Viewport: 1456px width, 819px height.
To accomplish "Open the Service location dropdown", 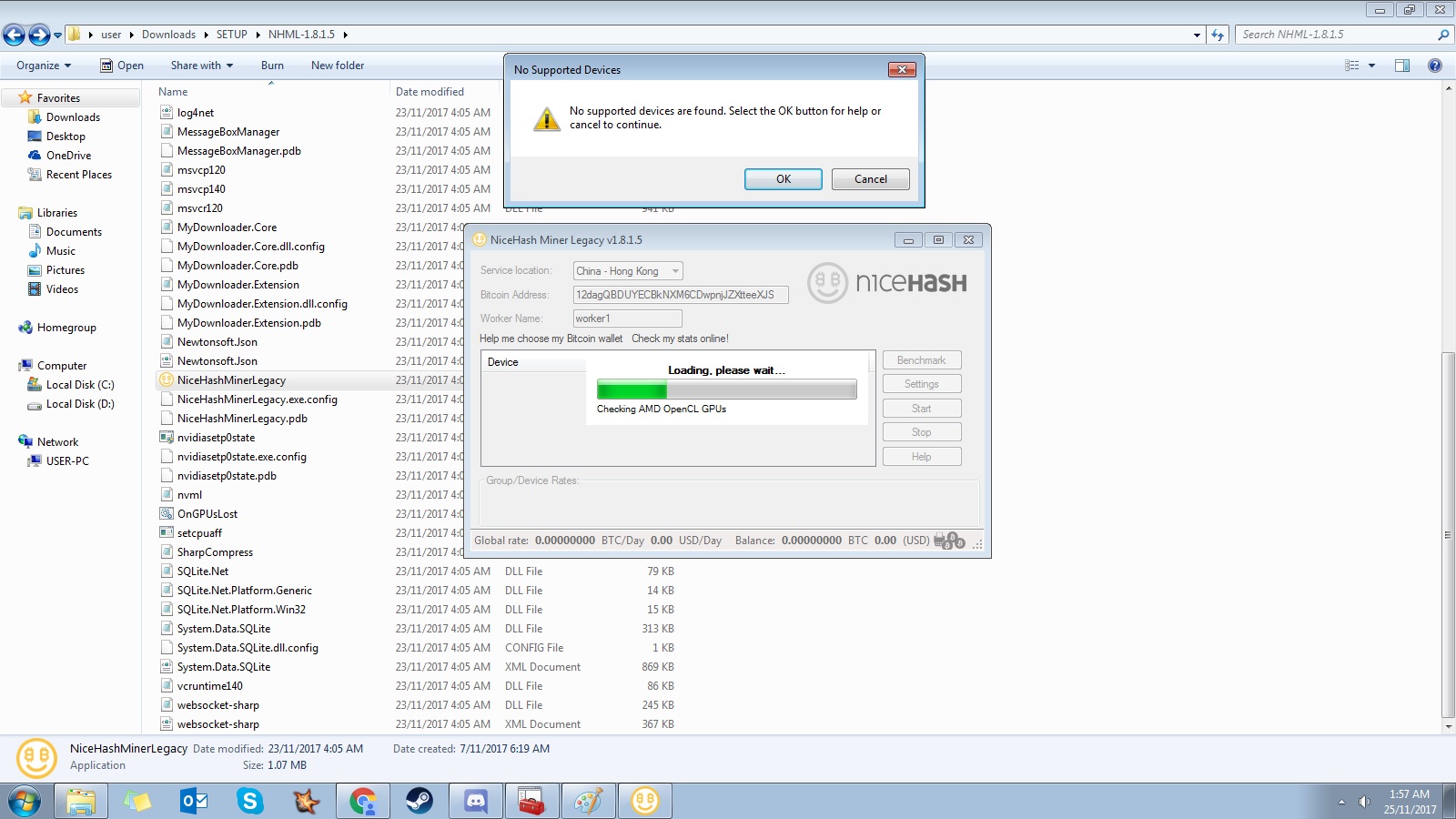I will (x=673, y=270).
